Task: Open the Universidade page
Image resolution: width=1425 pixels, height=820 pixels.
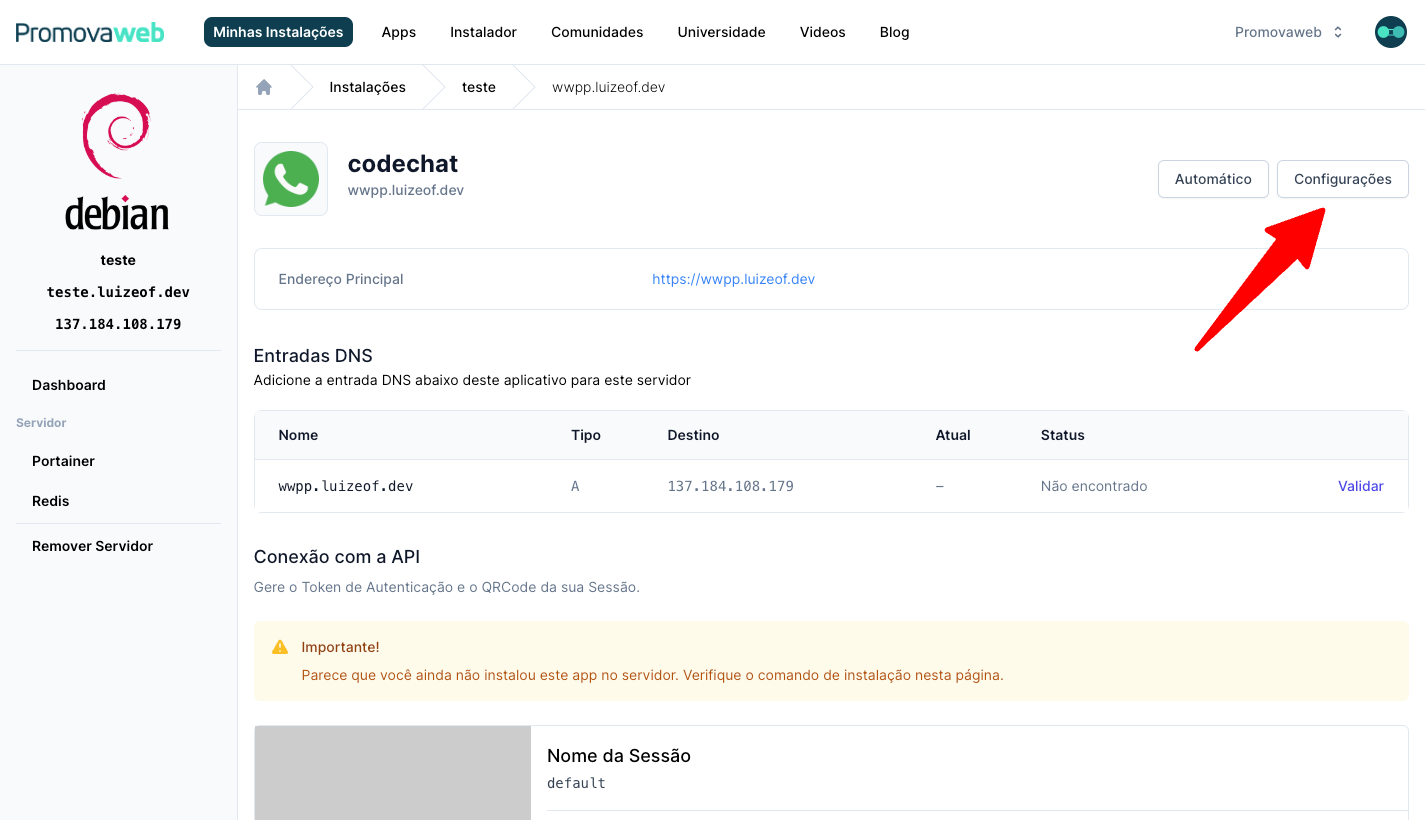Action: [721, 32]
